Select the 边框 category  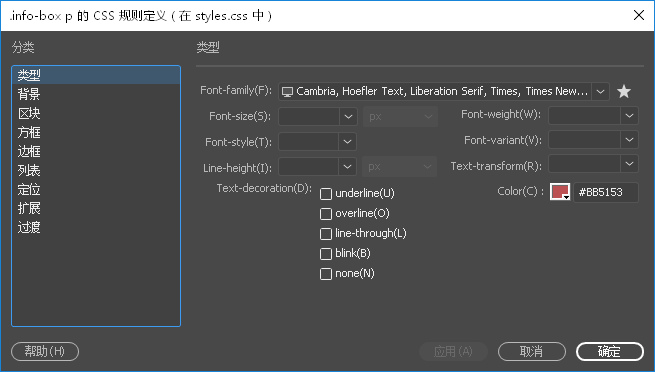tap(96, 152)
